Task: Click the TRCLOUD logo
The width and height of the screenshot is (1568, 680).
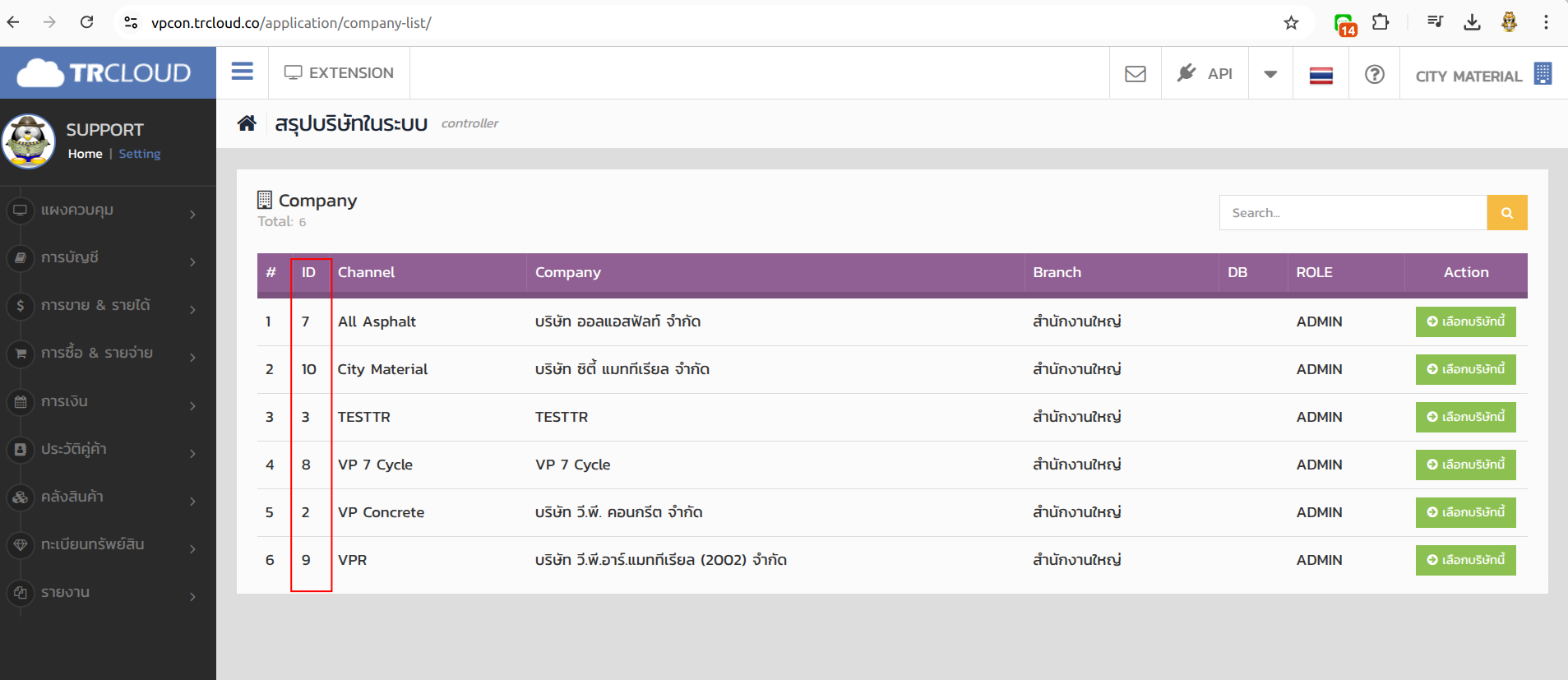Action: [x=104, y=73]
